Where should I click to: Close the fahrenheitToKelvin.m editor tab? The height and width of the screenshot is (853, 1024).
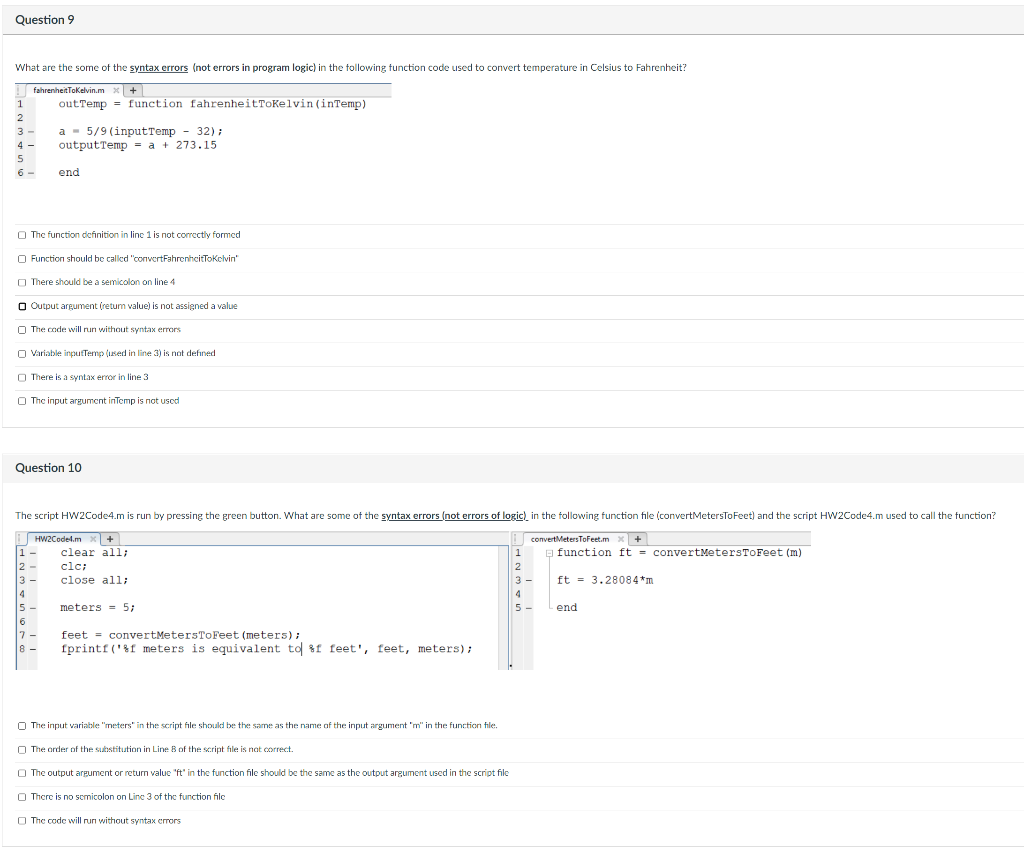pos(116,89)
